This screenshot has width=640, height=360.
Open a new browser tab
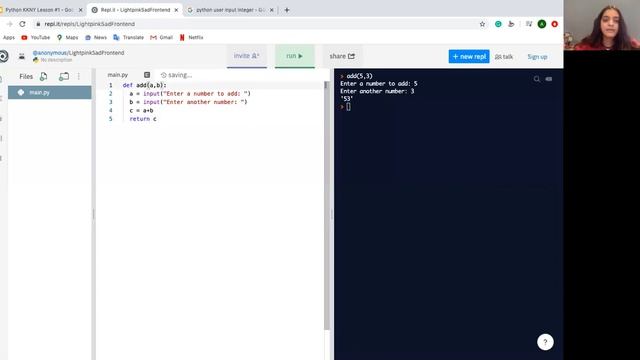tap(287, 10)
